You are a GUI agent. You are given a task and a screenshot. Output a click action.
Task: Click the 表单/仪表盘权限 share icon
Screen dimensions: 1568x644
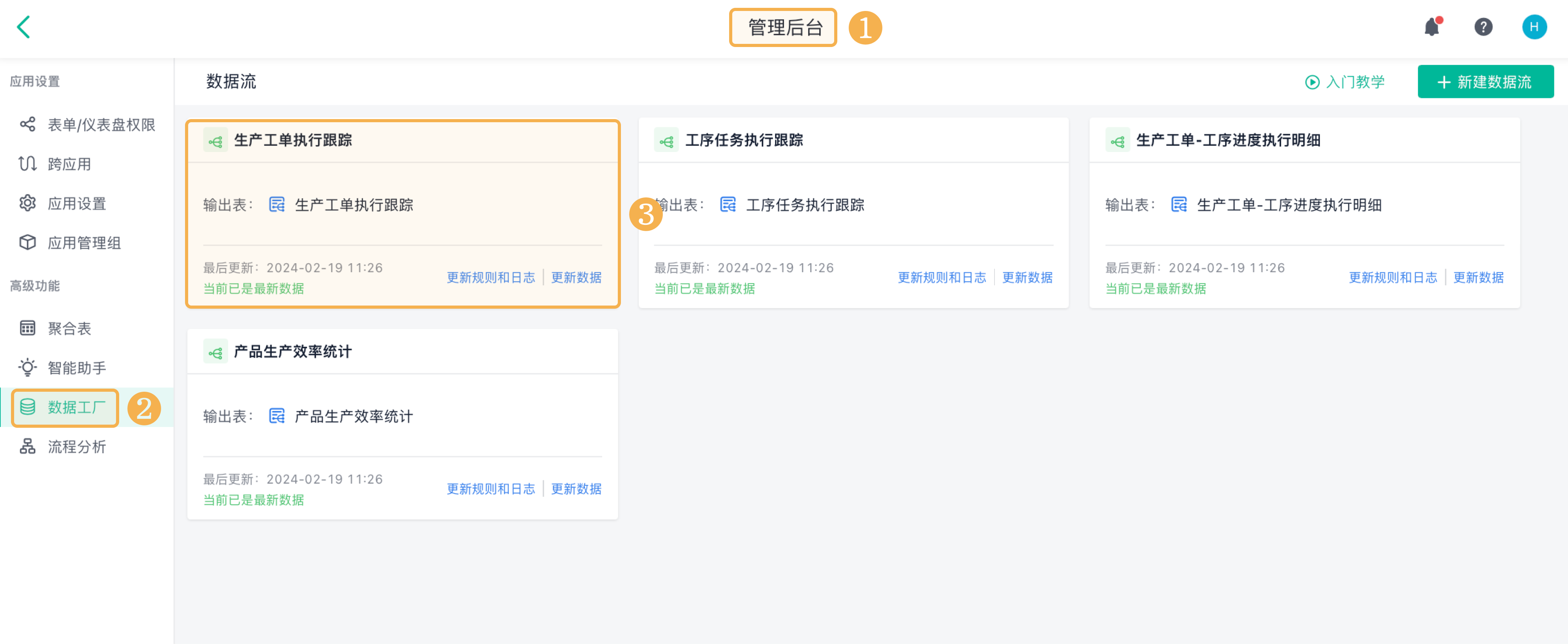coord(27,125)
